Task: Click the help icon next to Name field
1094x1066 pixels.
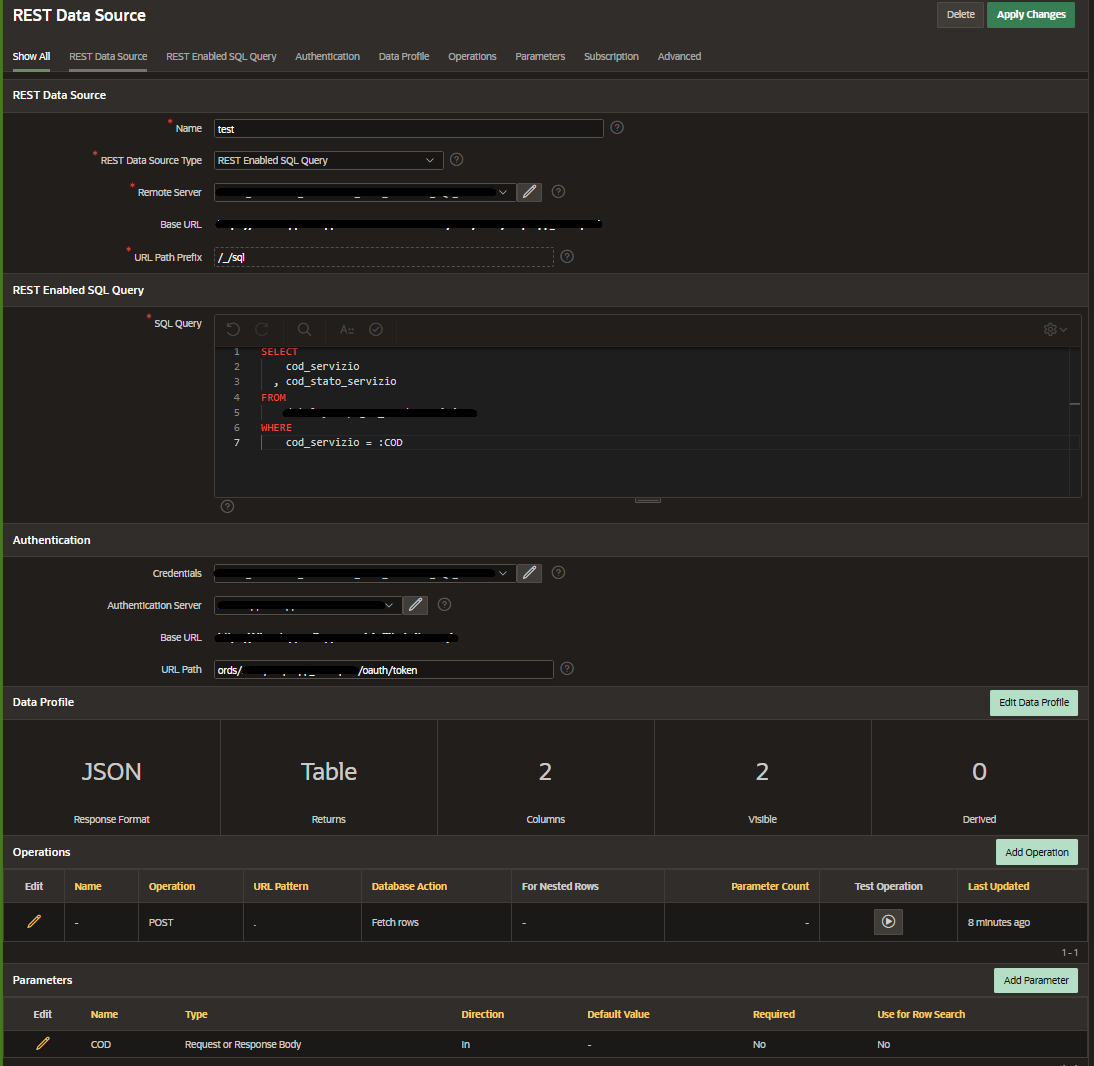Action: point(617,128)
